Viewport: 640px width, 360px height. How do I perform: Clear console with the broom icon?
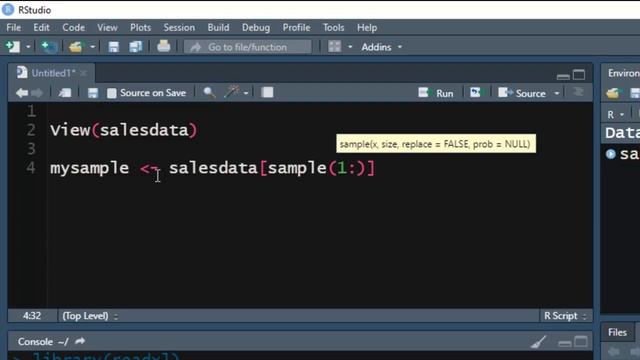point(539,342)
